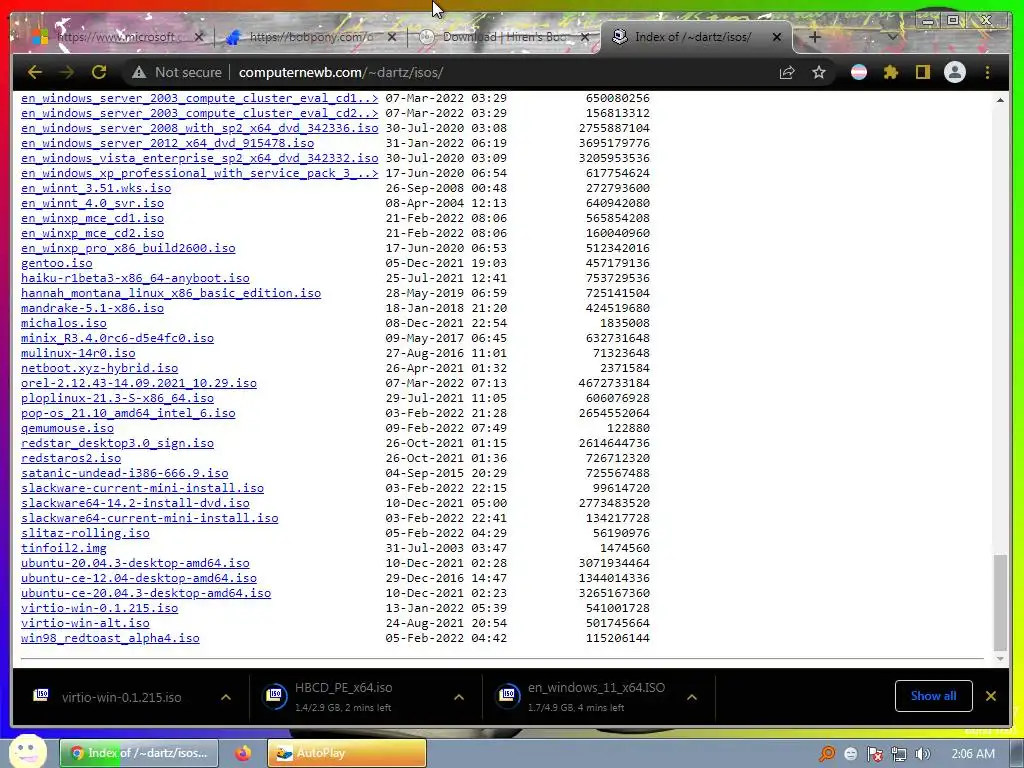The width and height of the screenshot is (1024, 768).
Task: Open pop-os_21.10_amd64_intel_6.iso link
Action: pyautogui.click(x=128, y=413)
